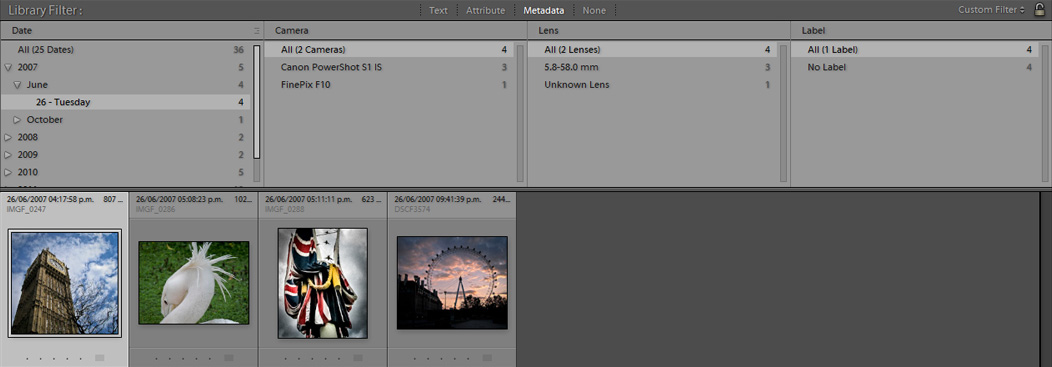Viewport: 1052px width, 367px height.
Task: Collapse the 2007 year triangle
Action: pyautogui.click(x=8, y=67)
